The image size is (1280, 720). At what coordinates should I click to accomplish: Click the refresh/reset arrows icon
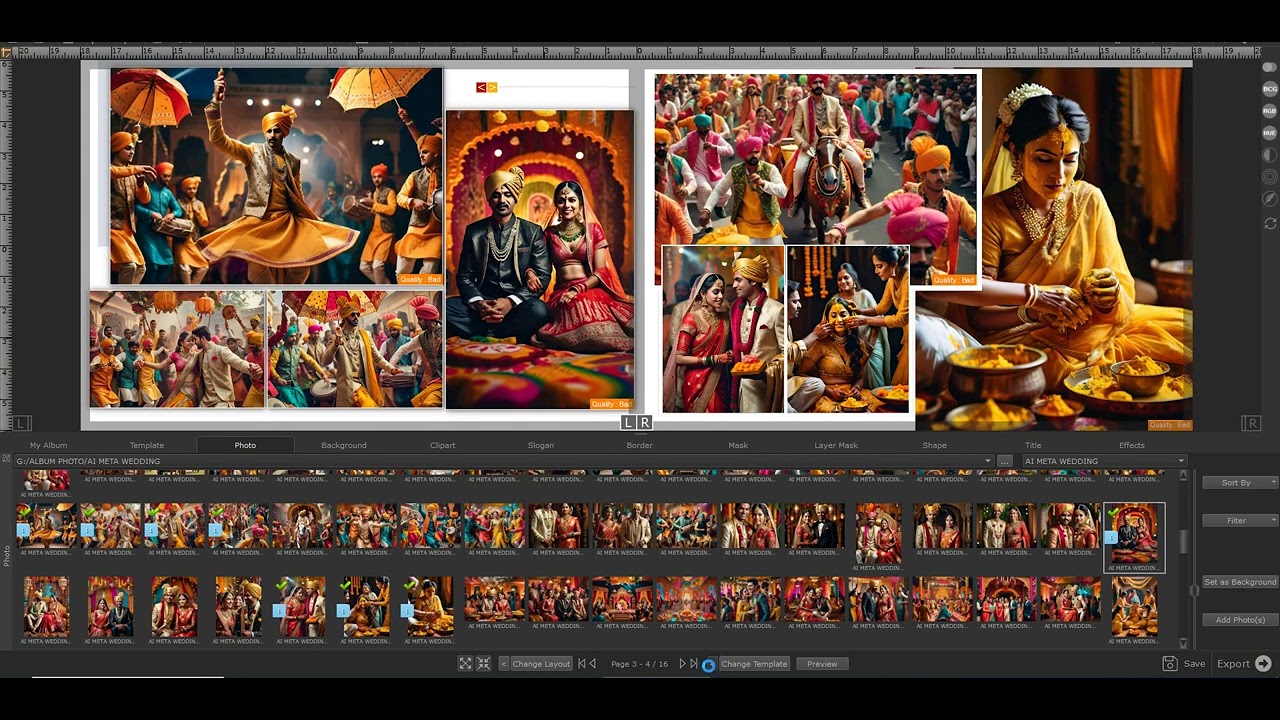point(1270,223)
